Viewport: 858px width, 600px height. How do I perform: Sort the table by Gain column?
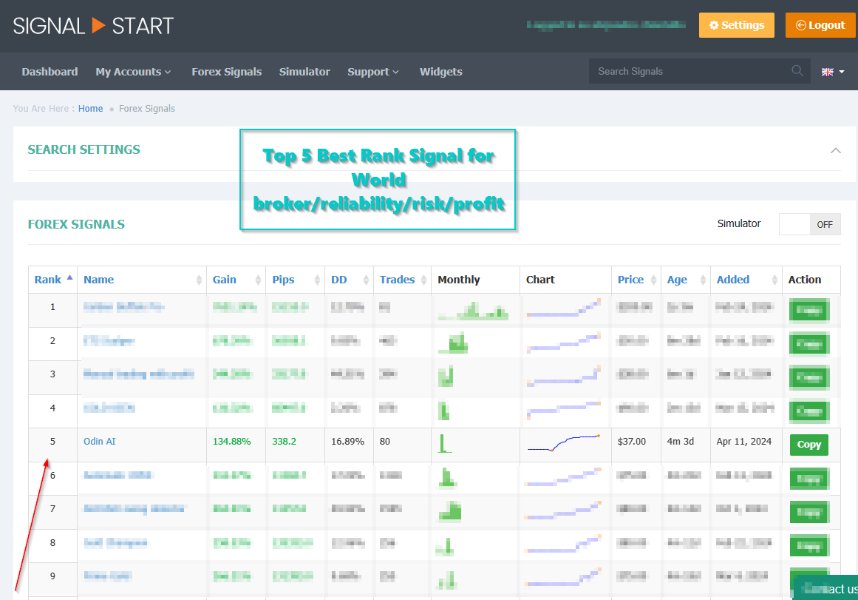click(224, 280)
